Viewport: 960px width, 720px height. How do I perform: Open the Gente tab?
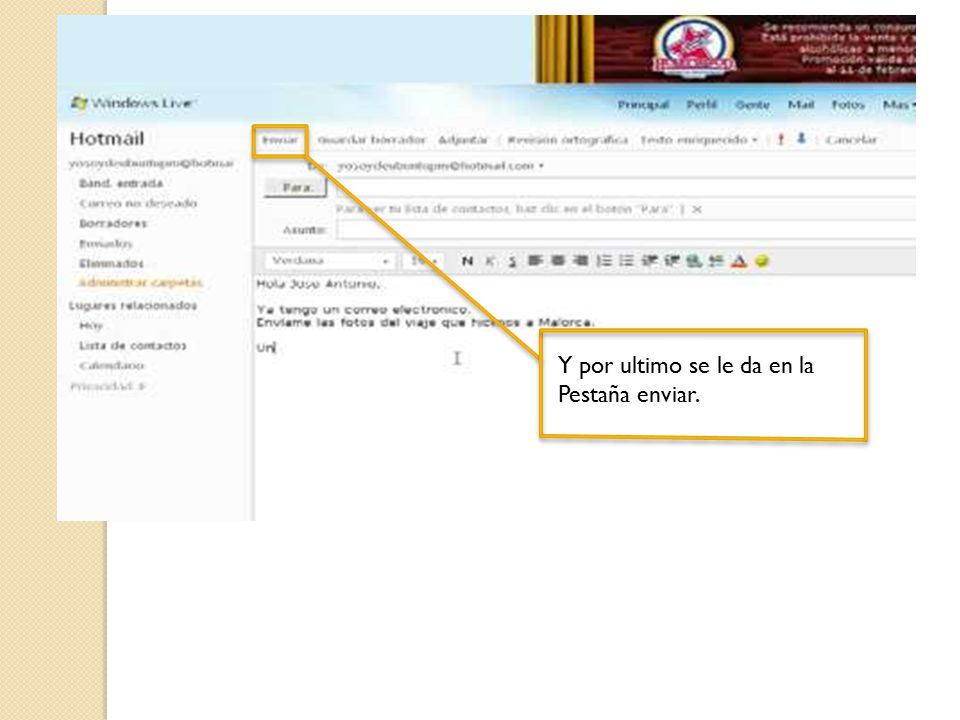[752, 105]
